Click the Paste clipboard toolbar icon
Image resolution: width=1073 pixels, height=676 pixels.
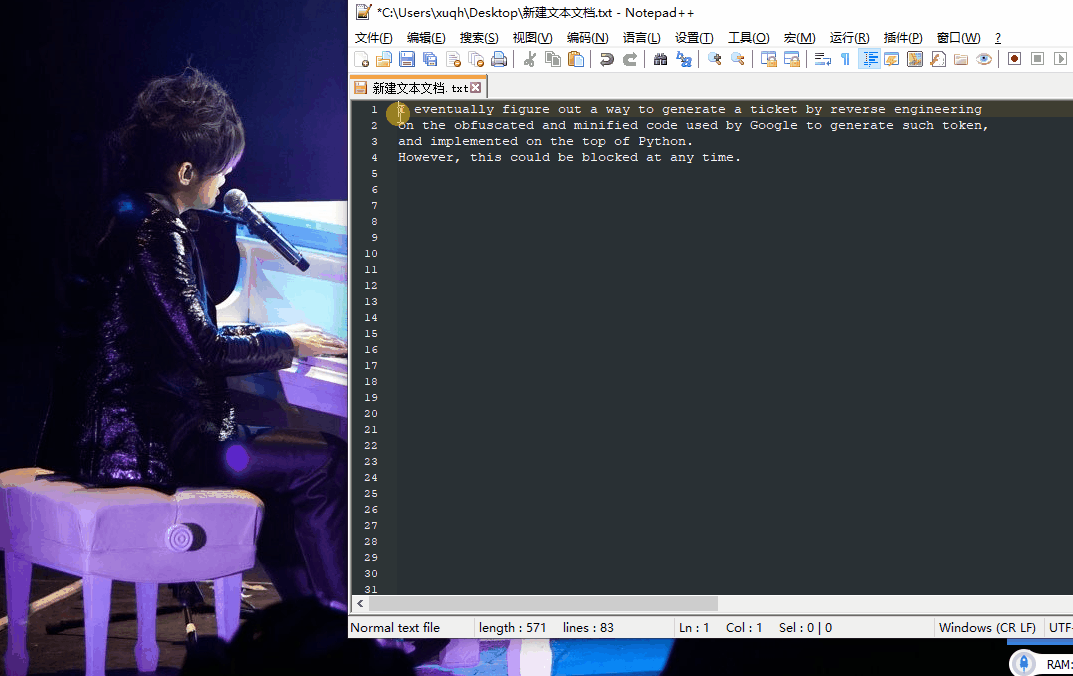click(x=576, y=60)
